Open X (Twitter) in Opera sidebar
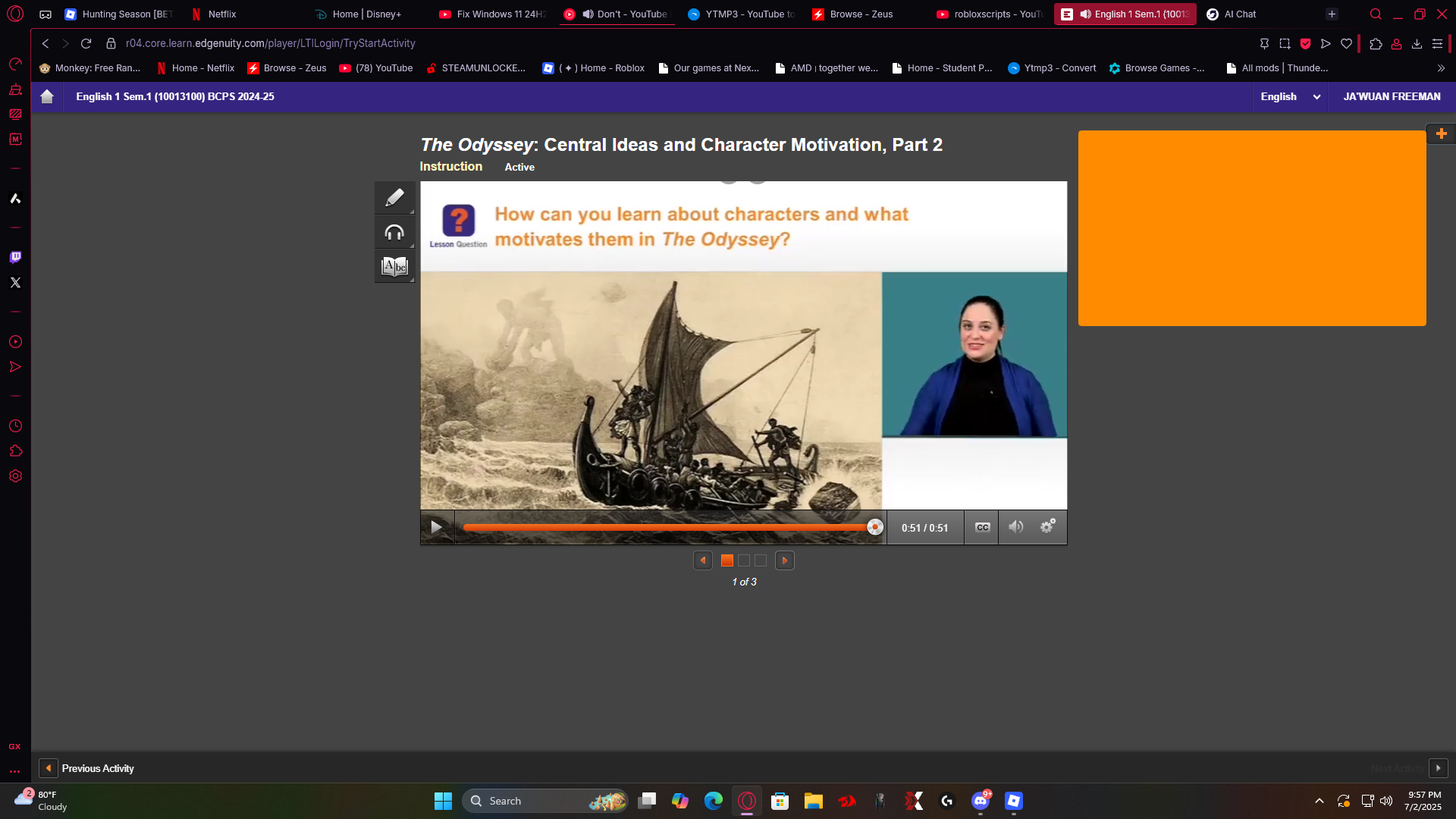This screenshot has height=819, width=1456. tap(15, 282)
